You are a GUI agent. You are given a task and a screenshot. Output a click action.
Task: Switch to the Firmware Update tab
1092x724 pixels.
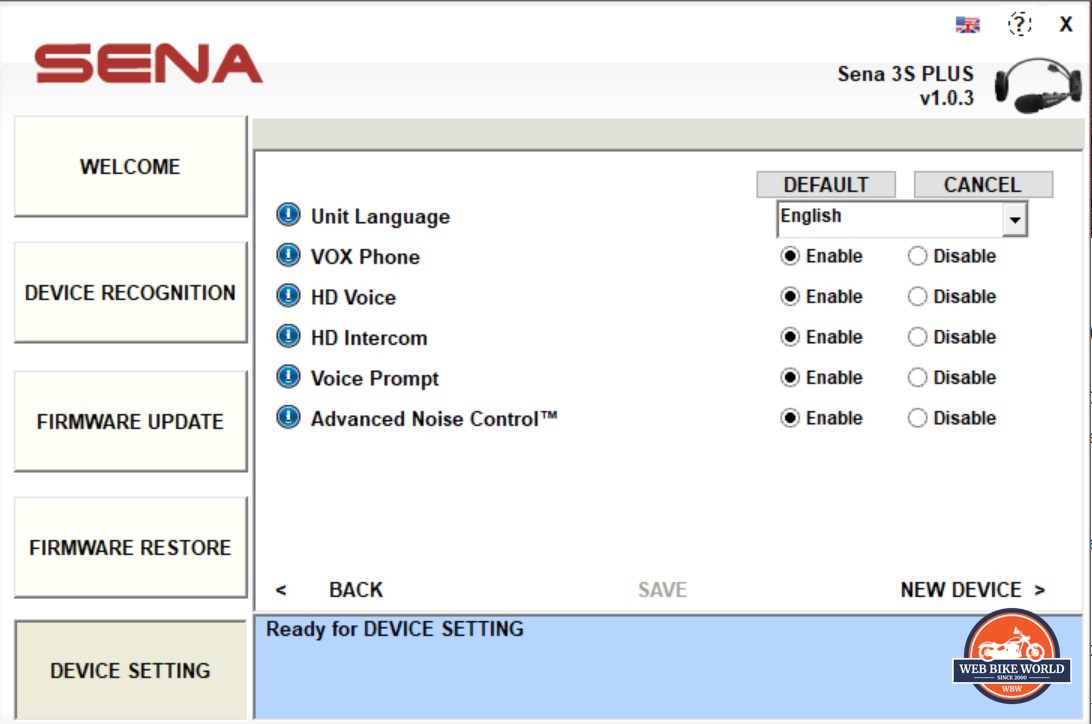pos(130,421)
